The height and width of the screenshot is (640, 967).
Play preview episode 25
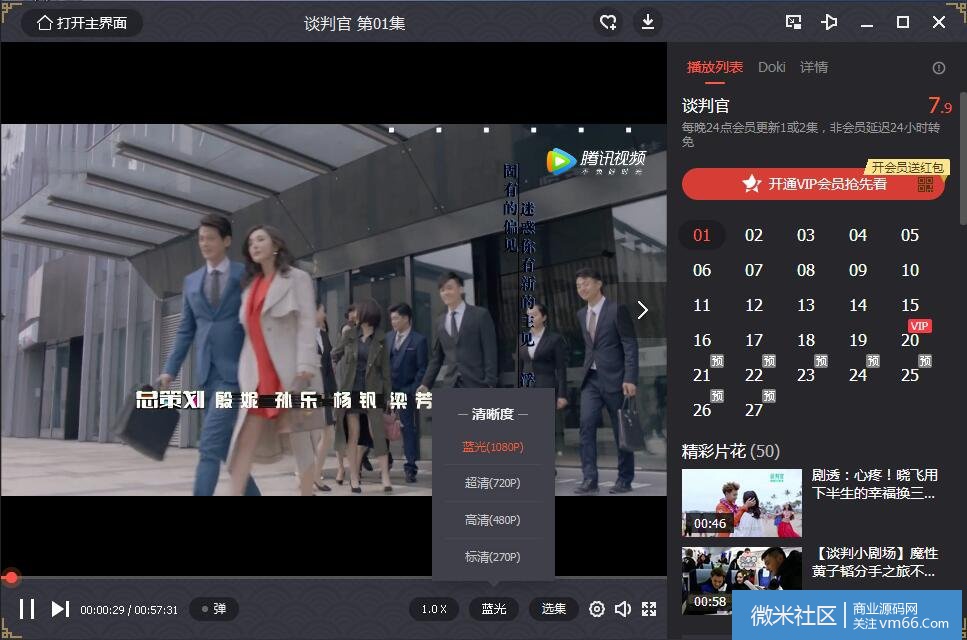click(x=910, y=375)
